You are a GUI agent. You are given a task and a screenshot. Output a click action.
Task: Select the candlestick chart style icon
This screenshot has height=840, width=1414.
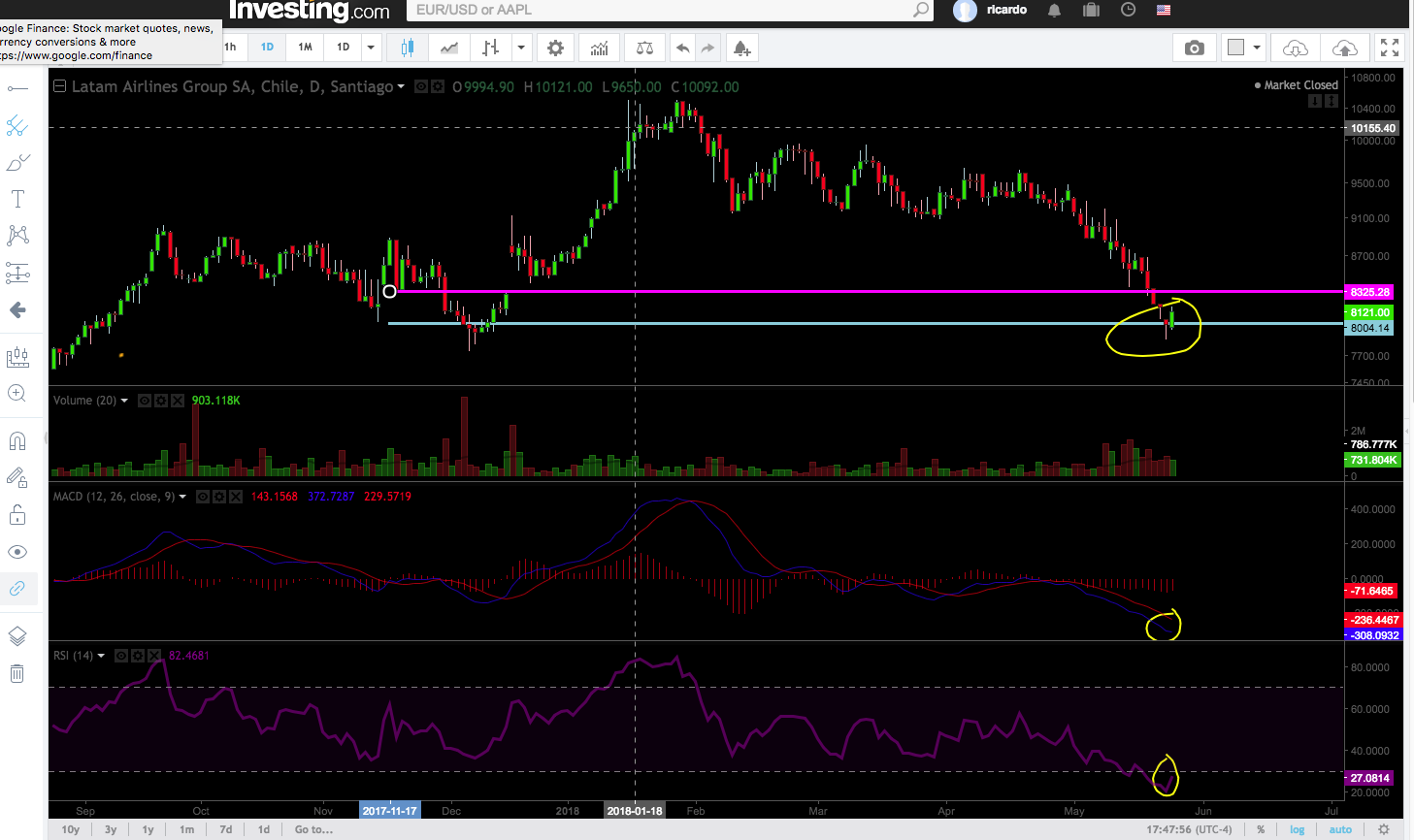click(x=407, y=48)
